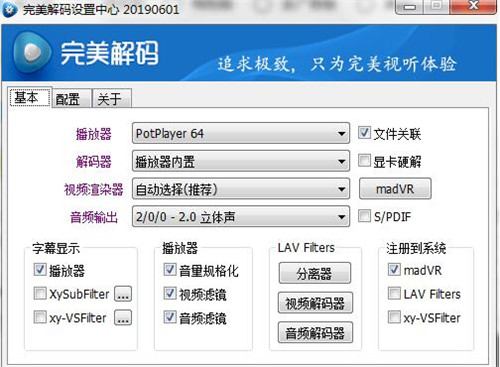This screenshot has width=500, height=367.
Task: Open XySubFilter settings ellipsis button
Action: pos(123,294)
